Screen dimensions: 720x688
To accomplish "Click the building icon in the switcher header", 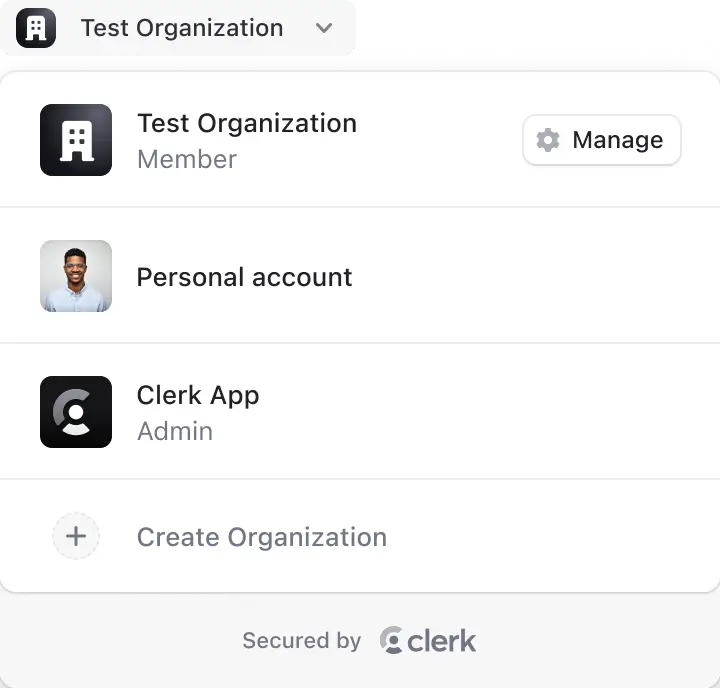I will point(36,27).
